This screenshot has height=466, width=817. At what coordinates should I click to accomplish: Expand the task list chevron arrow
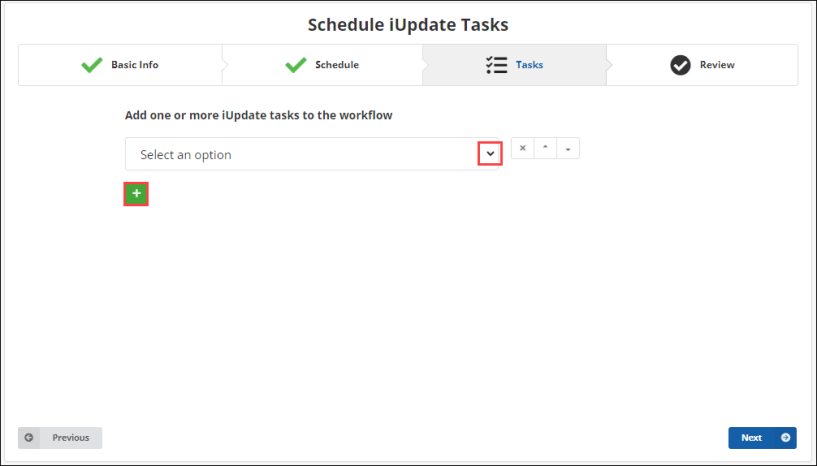coord(490,154)
